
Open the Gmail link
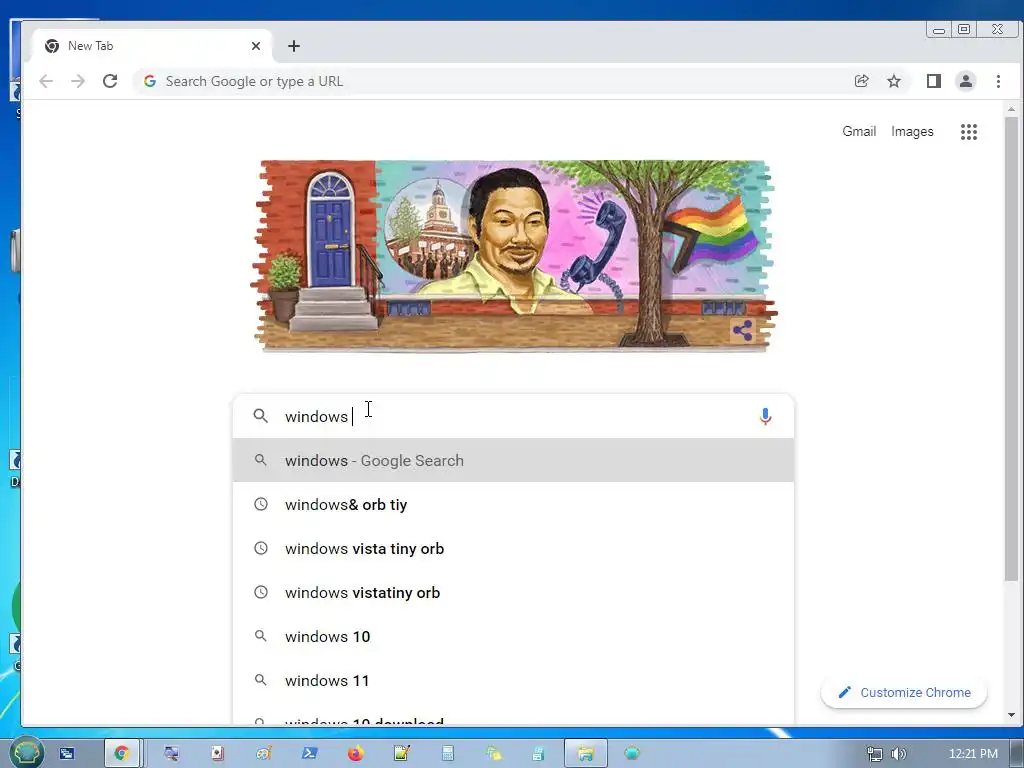click(x=859, y=131)
